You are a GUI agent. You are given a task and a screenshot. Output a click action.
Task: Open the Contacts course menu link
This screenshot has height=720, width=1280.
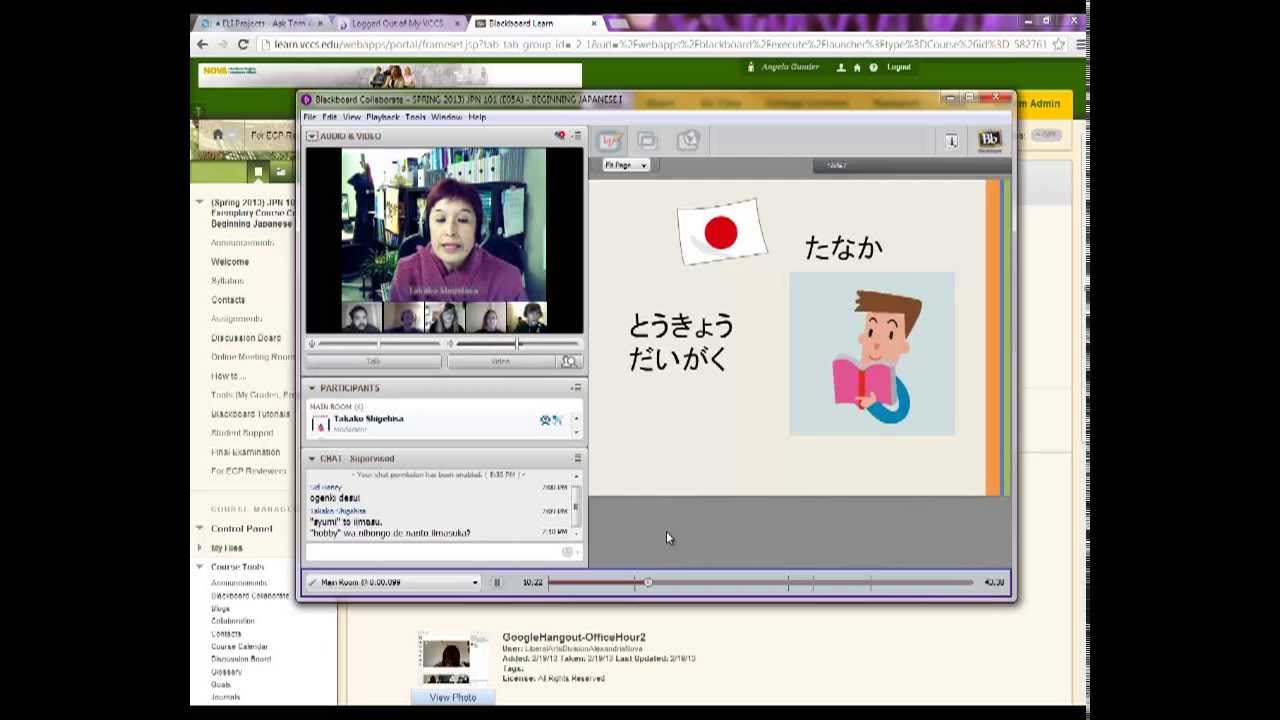[x=228, y=300]
